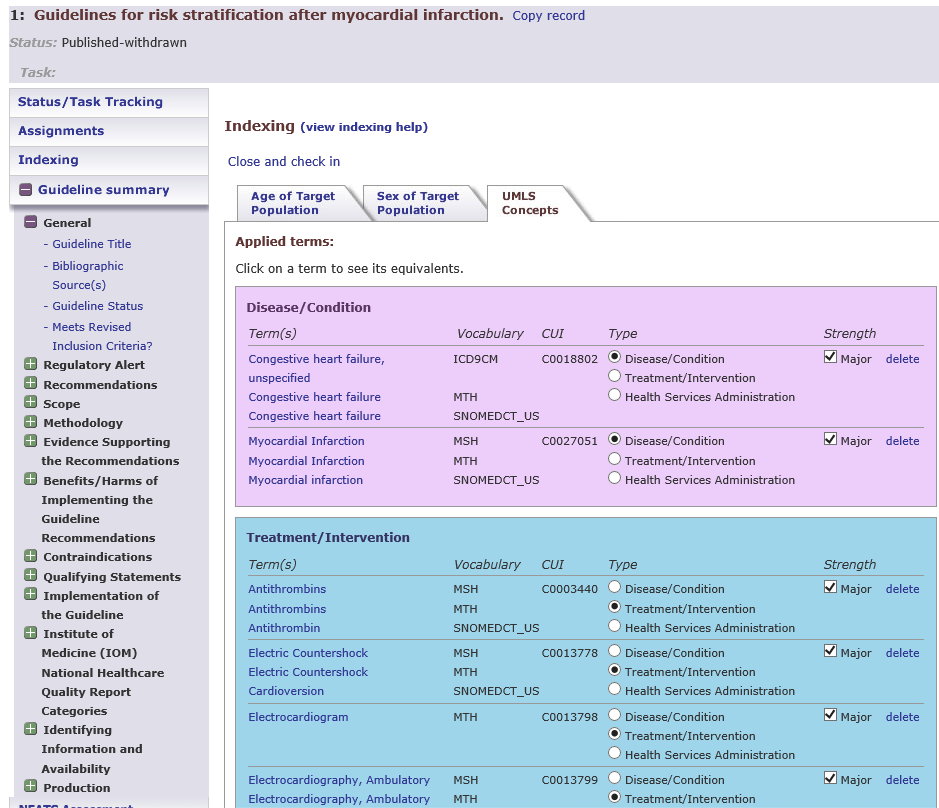This screenshot has height=808, width=939.
Task: Open the Sex of Target Population tab
Action: pyautogui.click(x=417, y=203)
